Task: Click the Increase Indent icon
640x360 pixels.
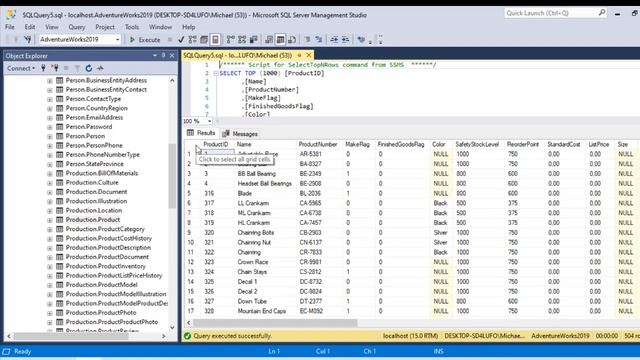Action: [x=345, y=40]
